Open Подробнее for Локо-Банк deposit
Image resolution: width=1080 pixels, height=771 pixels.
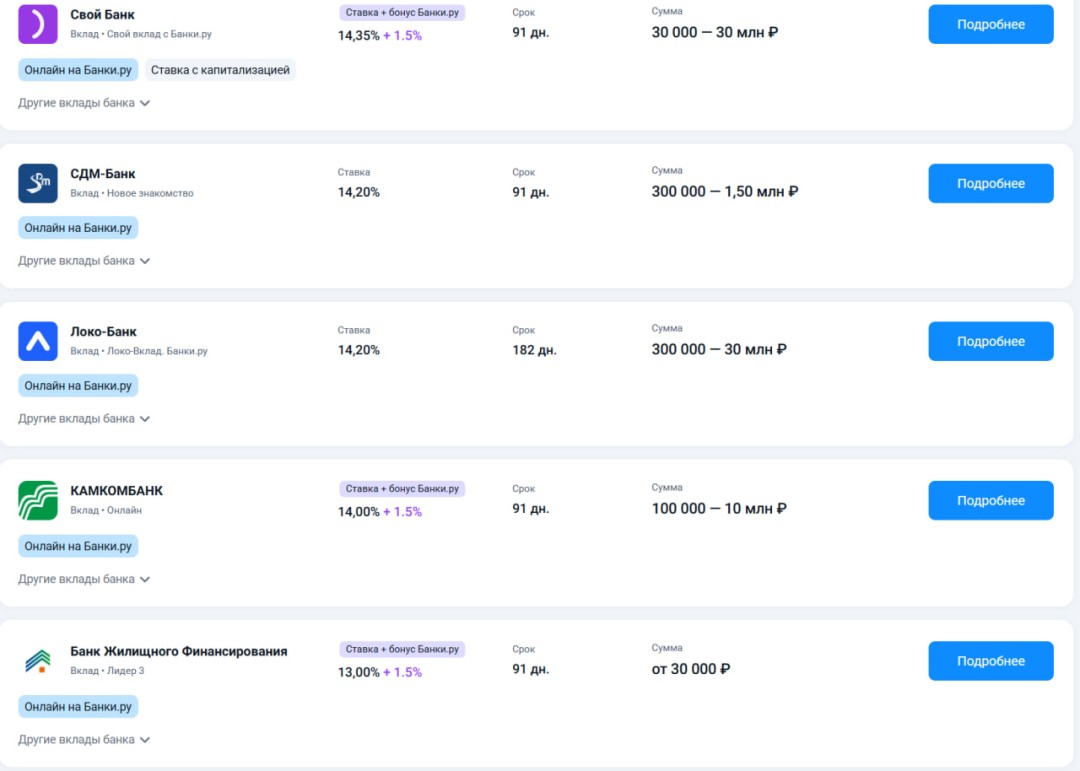coord(990,341)
